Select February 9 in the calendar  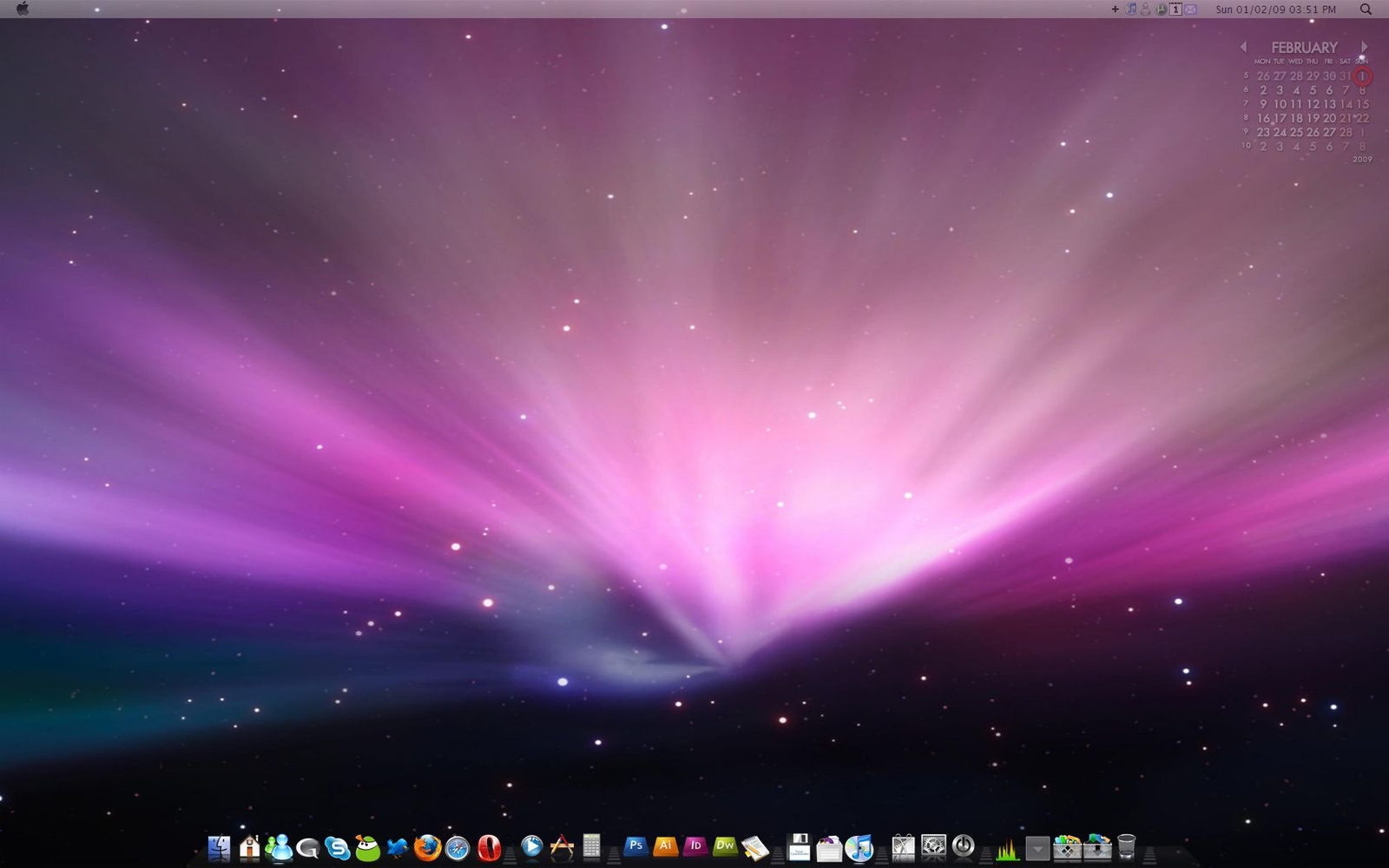pyautogui.click(x=1263, y=104)
